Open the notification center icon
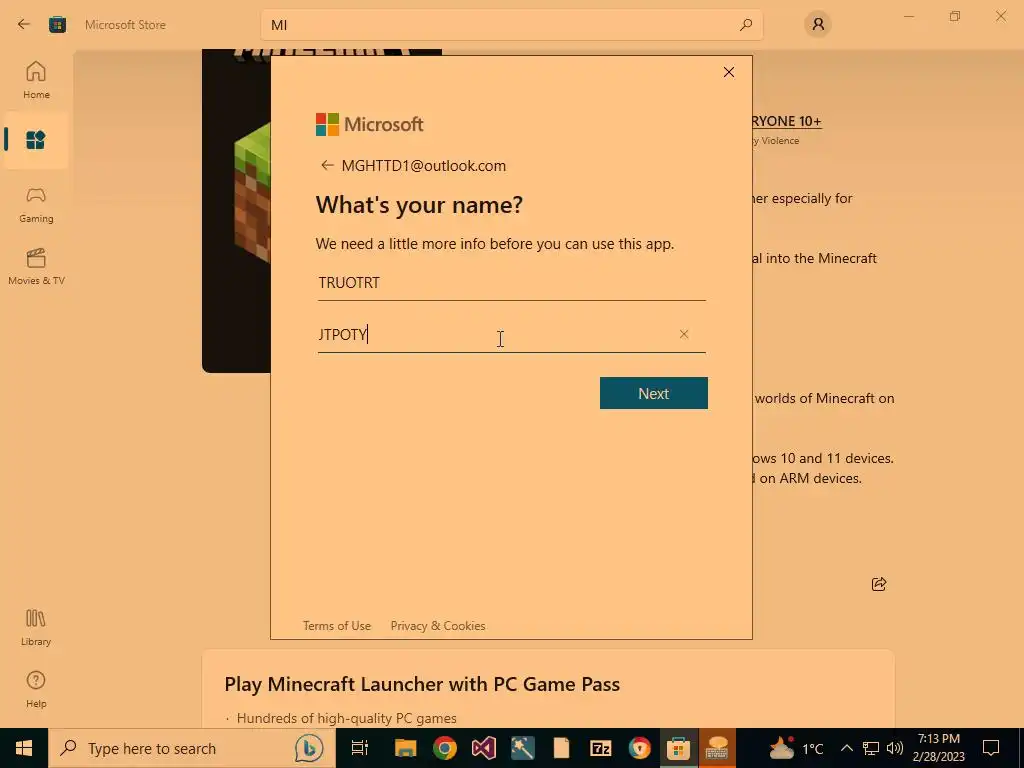The width and height of the screenshot is (1024, 768). (991, 748)
